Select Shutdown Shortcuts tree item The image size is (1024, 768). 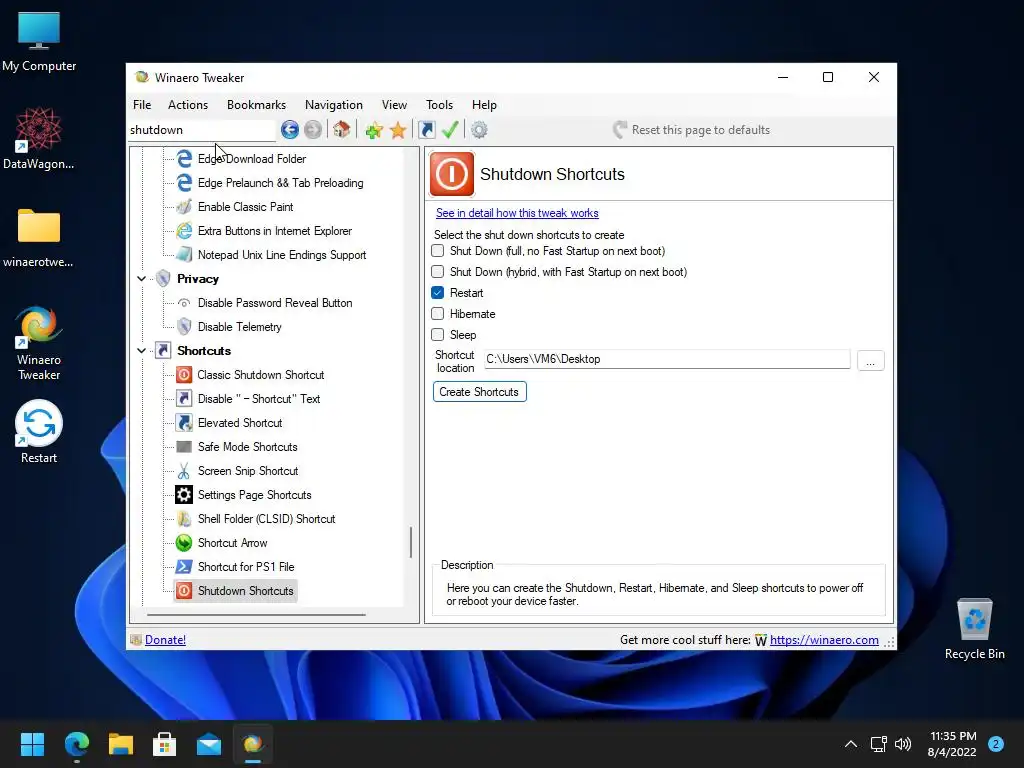[x=246, y=591]
